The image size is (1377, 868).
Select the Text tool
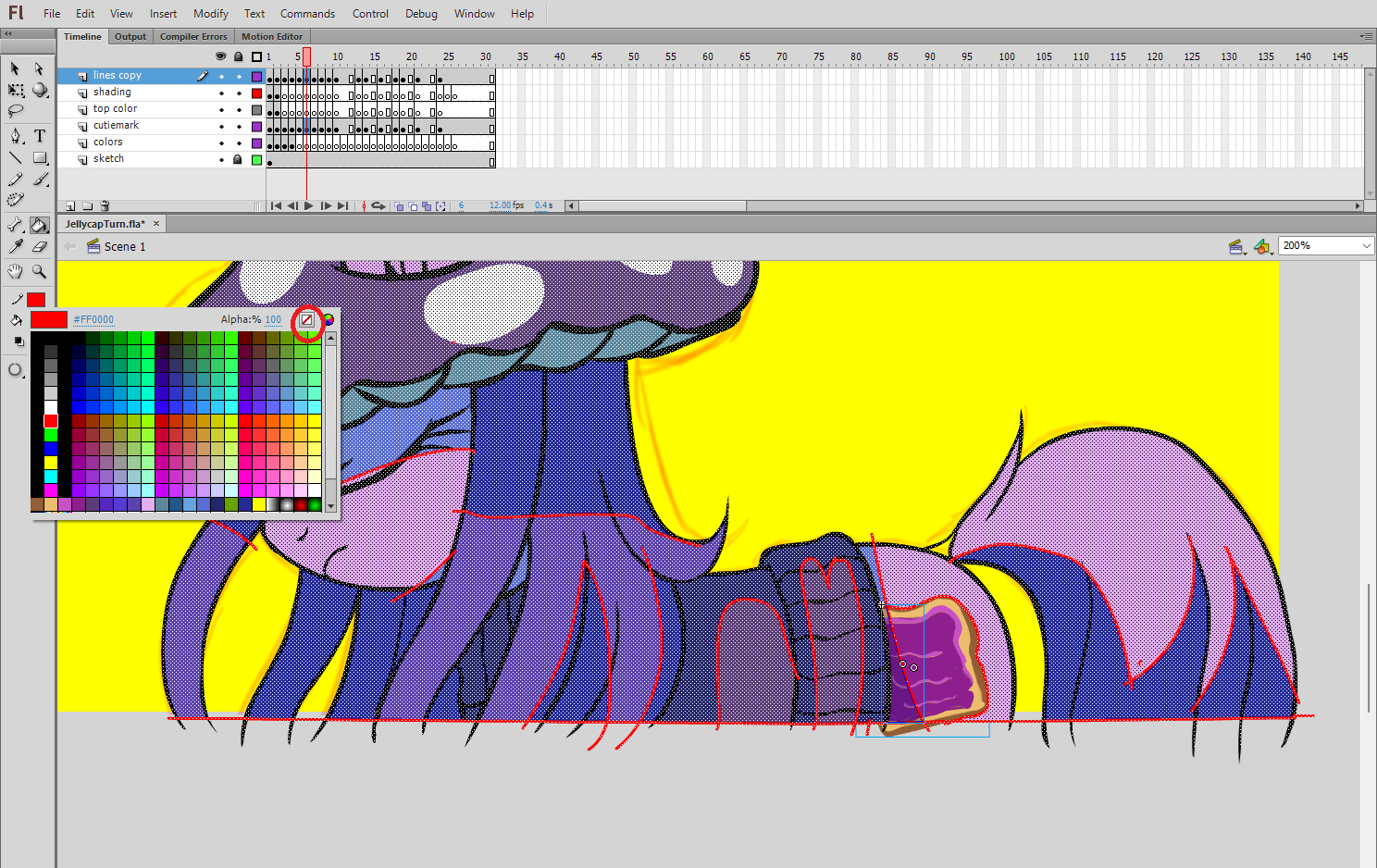click(x=40, y=136)
